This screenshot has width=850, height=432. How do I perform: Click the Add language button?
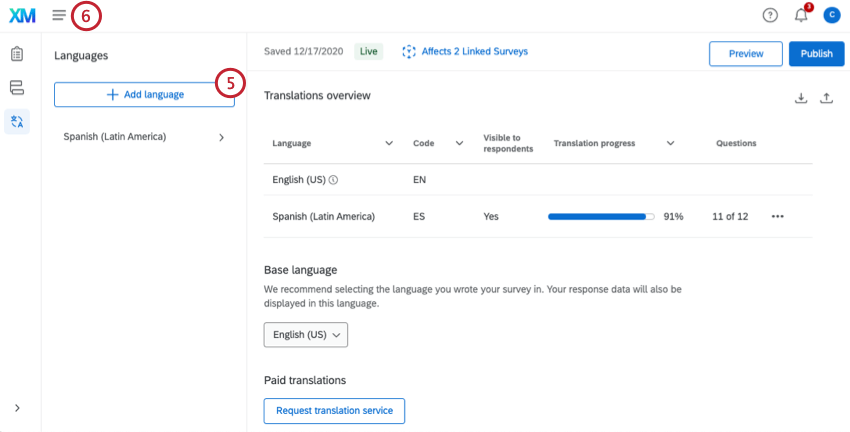tap(144, 94)
